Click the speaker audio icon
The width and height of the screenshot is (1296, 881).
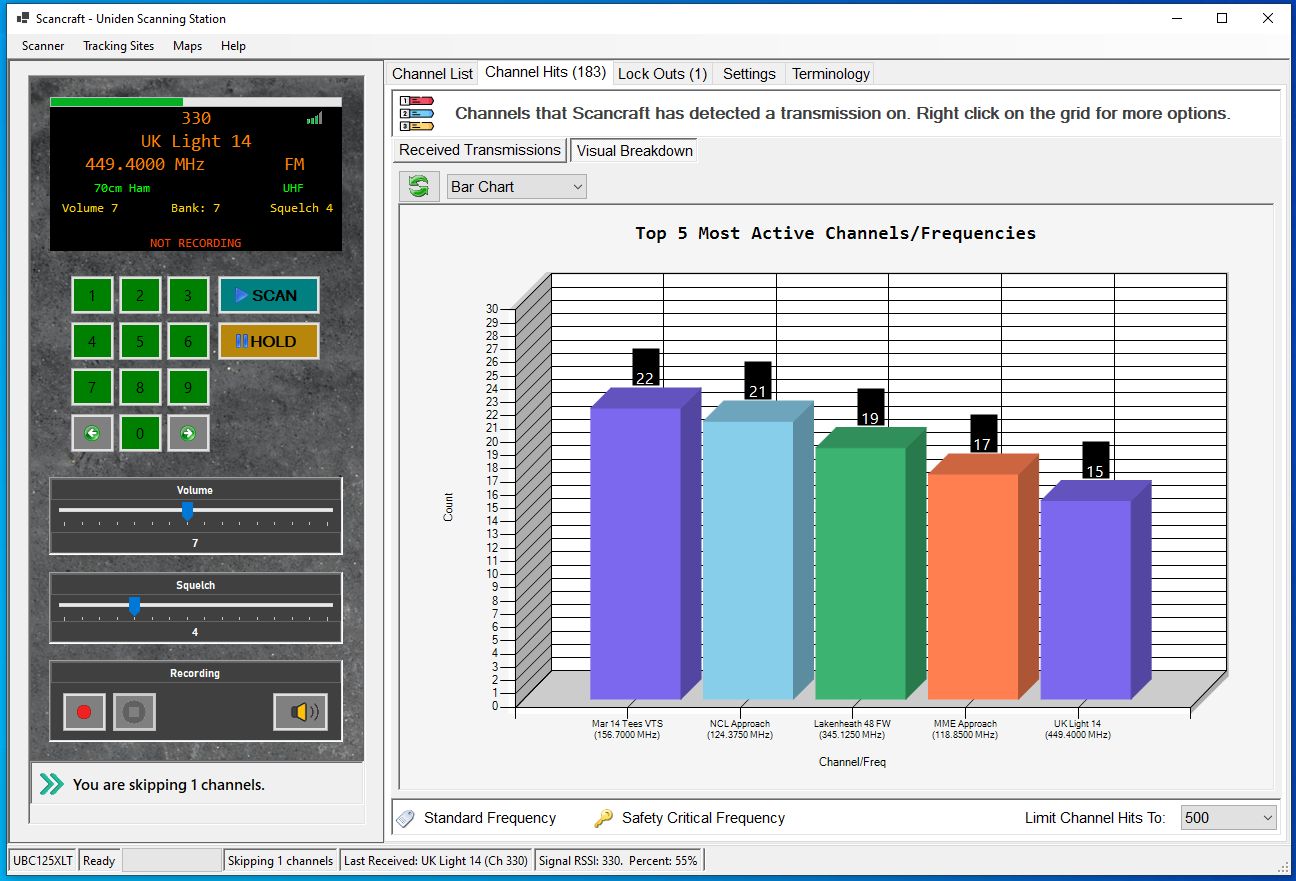pos(301,712)
